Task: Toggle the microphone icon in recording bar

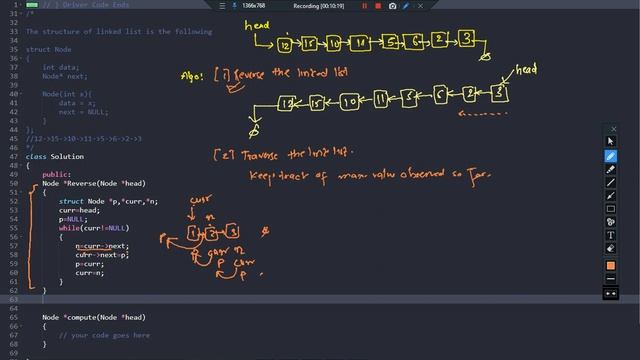Action: point(234,6)
